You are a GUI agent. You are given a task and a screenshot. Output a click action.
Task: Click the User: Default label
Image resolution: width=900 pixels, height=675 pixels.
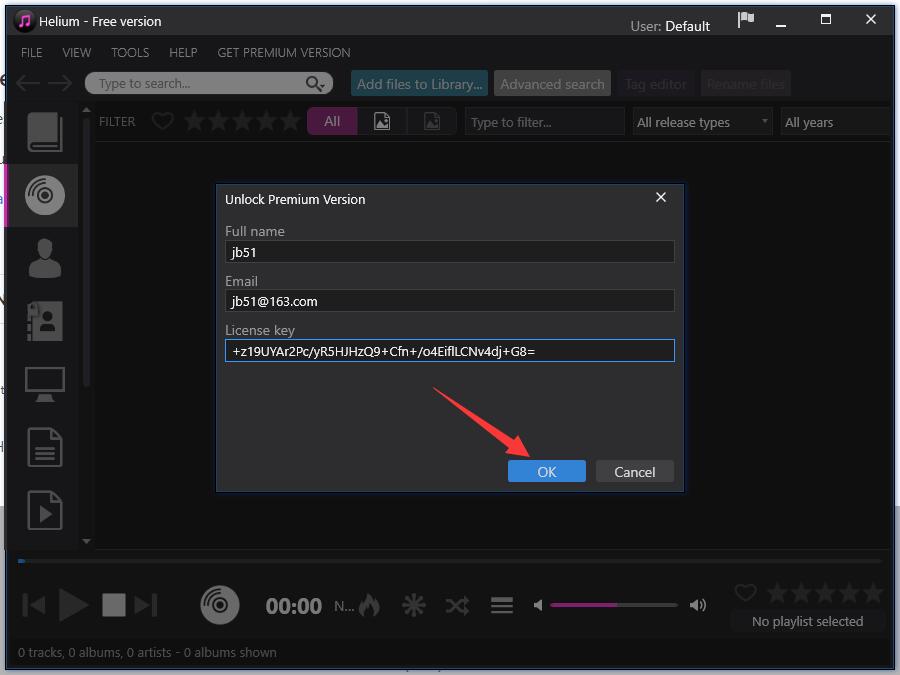670,26
